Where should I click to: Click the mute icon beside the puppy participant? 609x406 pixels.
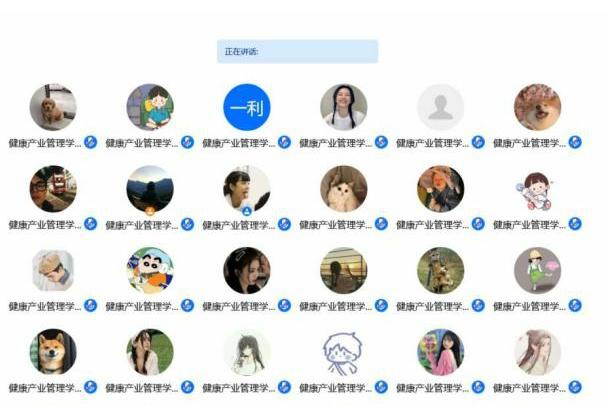click(x=90, y=142)
